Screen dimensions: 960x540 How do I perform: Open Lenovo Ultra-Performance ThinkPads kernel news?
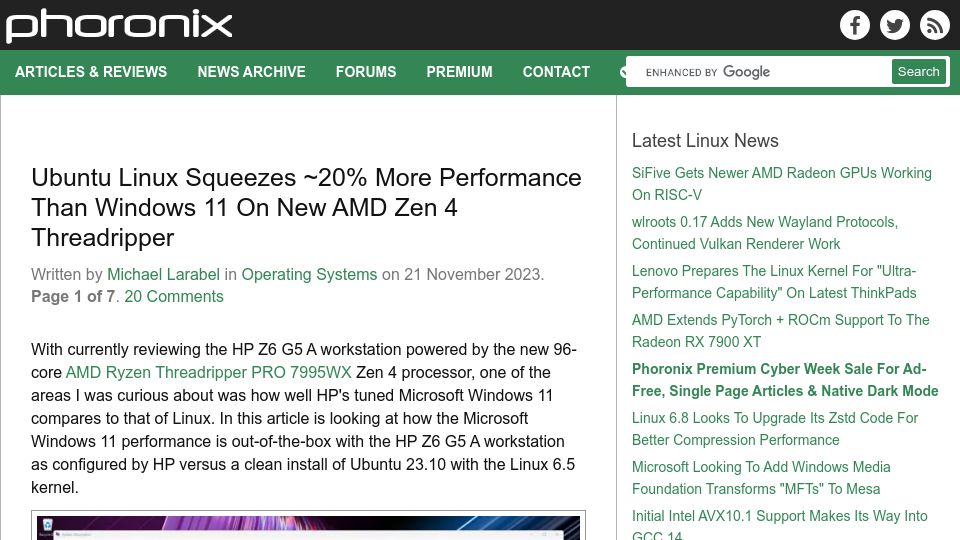pos(774,282)
